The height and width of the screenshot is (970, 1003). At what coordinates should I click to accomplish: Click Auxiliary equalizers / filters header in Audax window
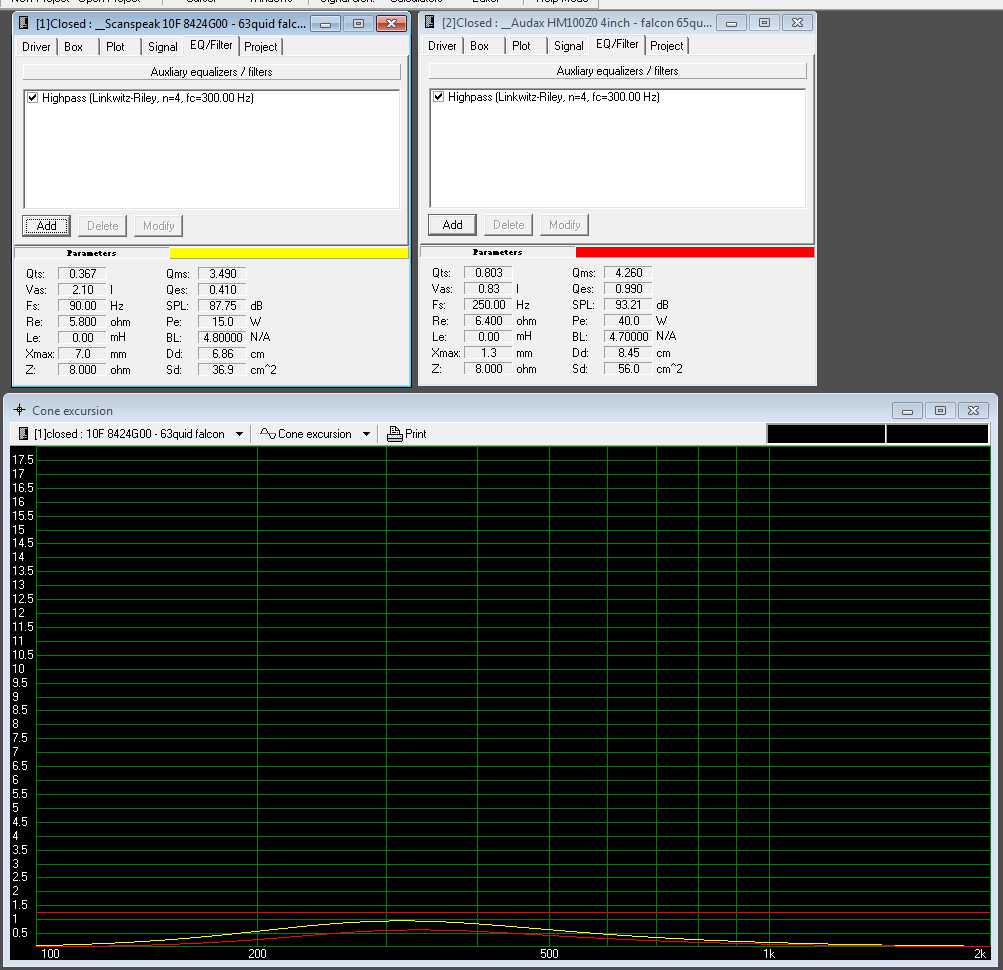(x=617, y=70)
